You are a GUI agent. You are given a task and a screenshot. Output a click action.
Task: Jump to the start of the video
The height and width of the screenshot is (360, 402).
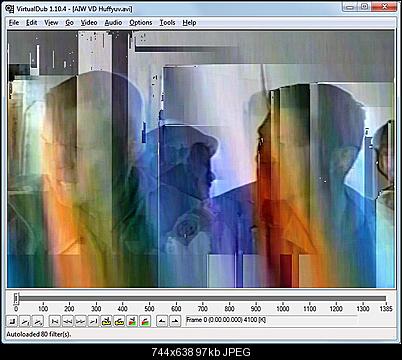pyautogui.click(x=55, y=321)
